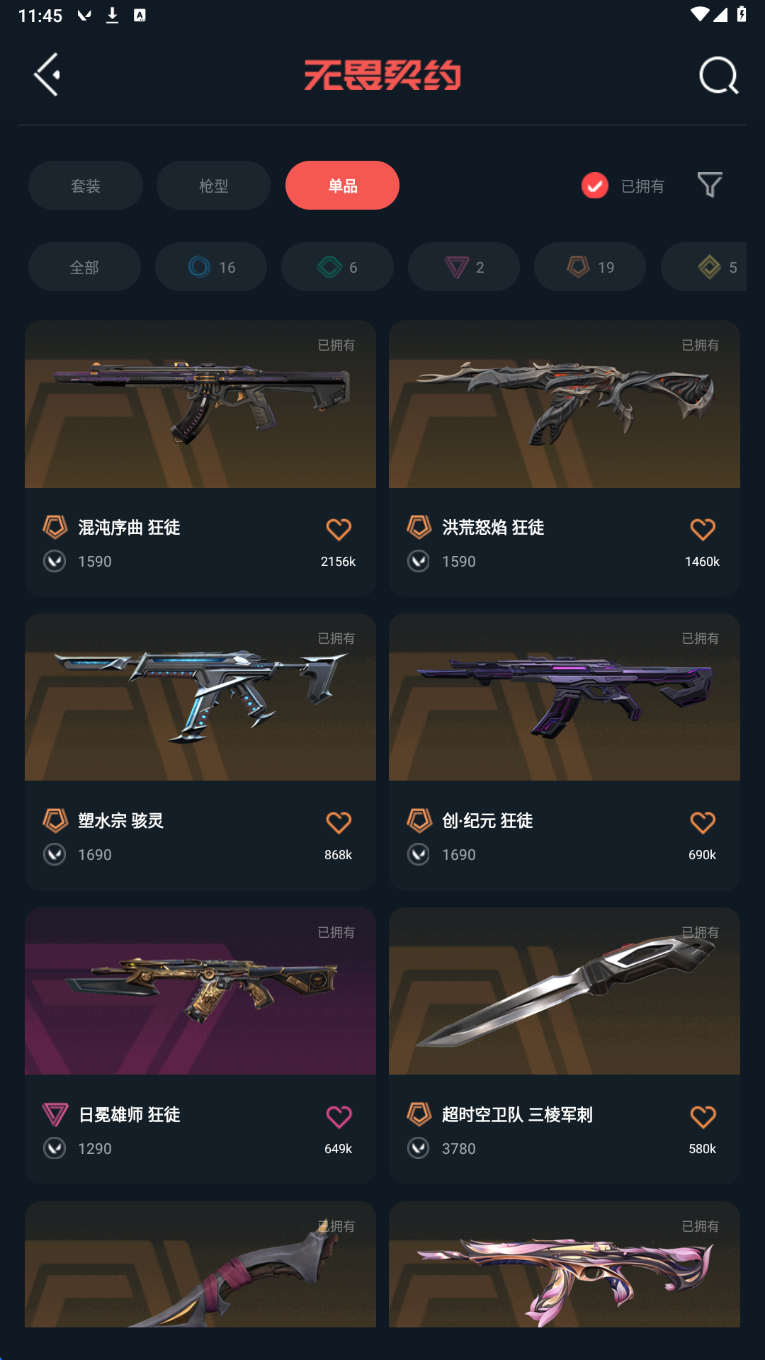Filter by pink triangle tier 2
This screenshot has height=1360, width=765.
click(464, 267)
